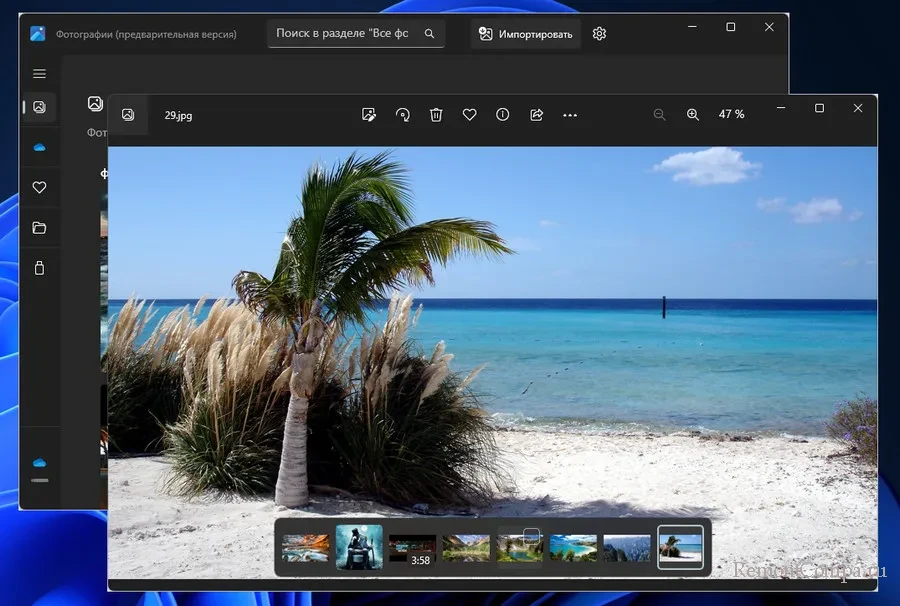Minimize the 29.jpg viewer window
900x606 pixels.
(x=781, y=108)
